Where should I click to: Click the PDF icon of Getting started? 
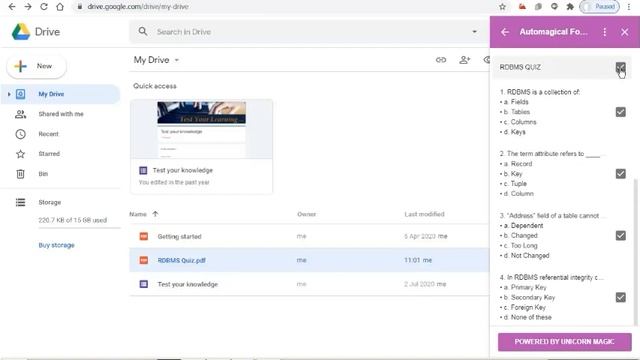pyautogui.click(x=144, y=236)
